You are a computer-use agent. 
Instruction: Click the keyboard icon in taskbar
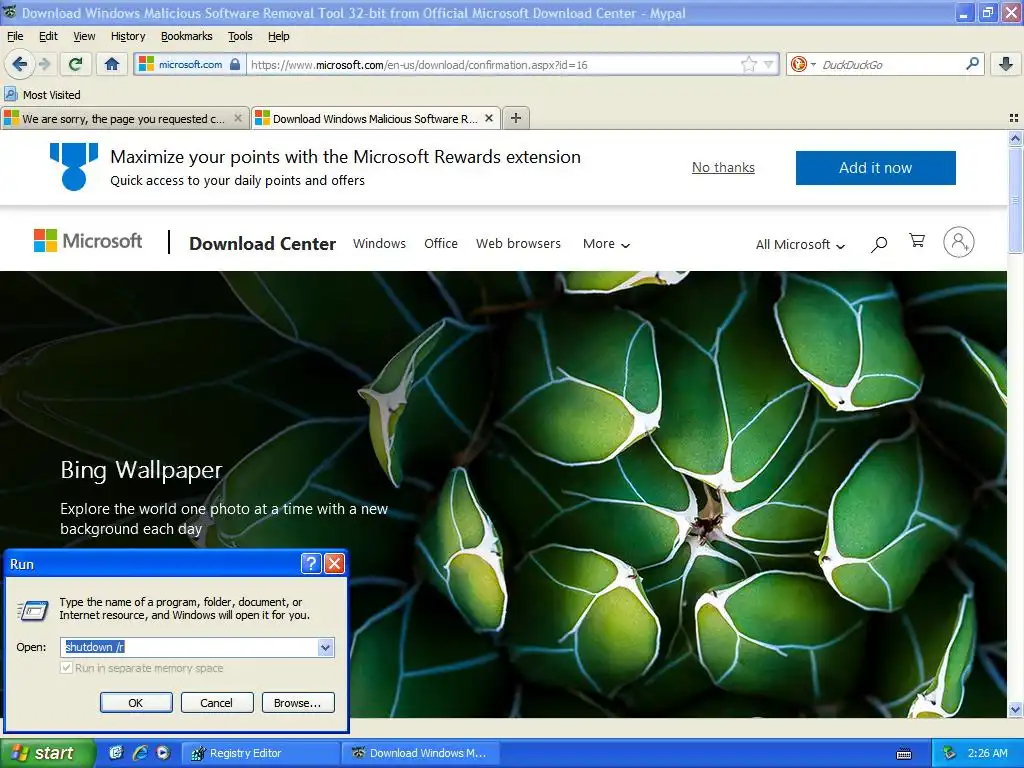[904, 754]
